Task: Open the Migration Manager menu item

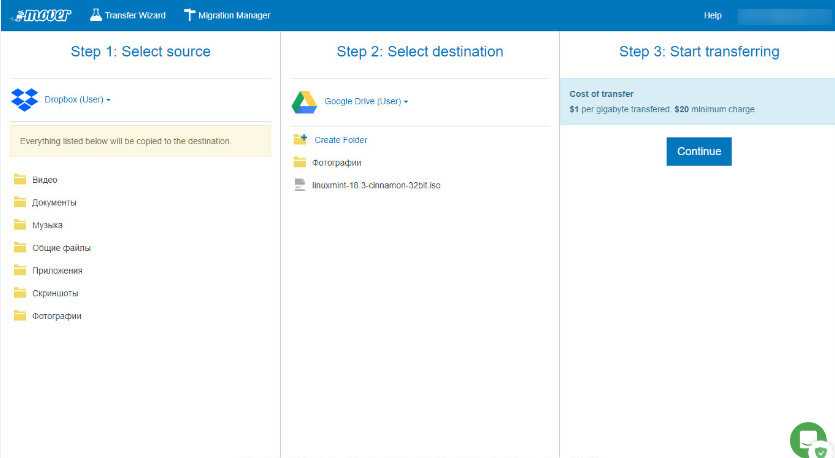Action: tap(235, 15)
